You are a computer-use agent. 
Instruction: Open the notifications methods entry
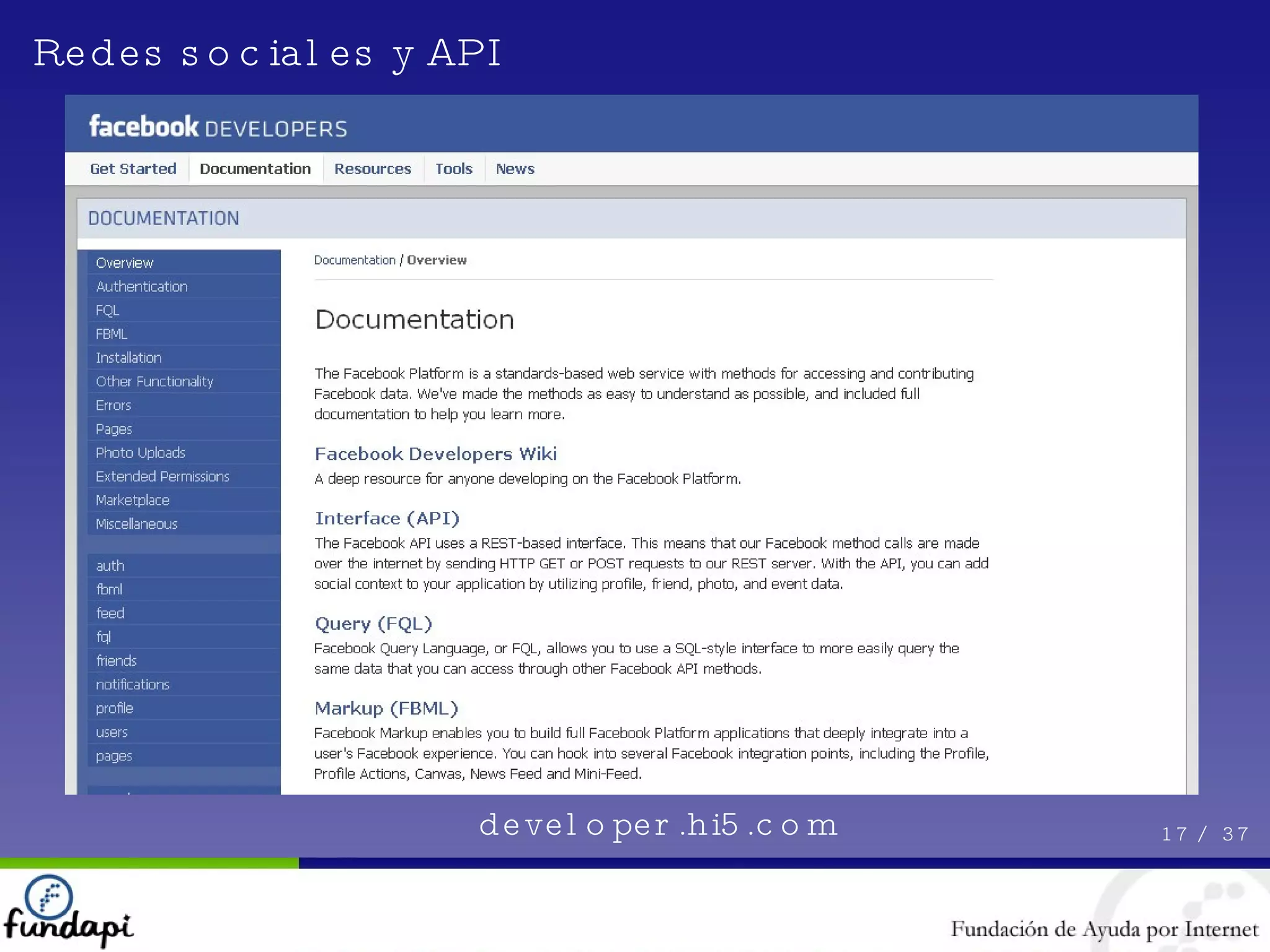184,684
